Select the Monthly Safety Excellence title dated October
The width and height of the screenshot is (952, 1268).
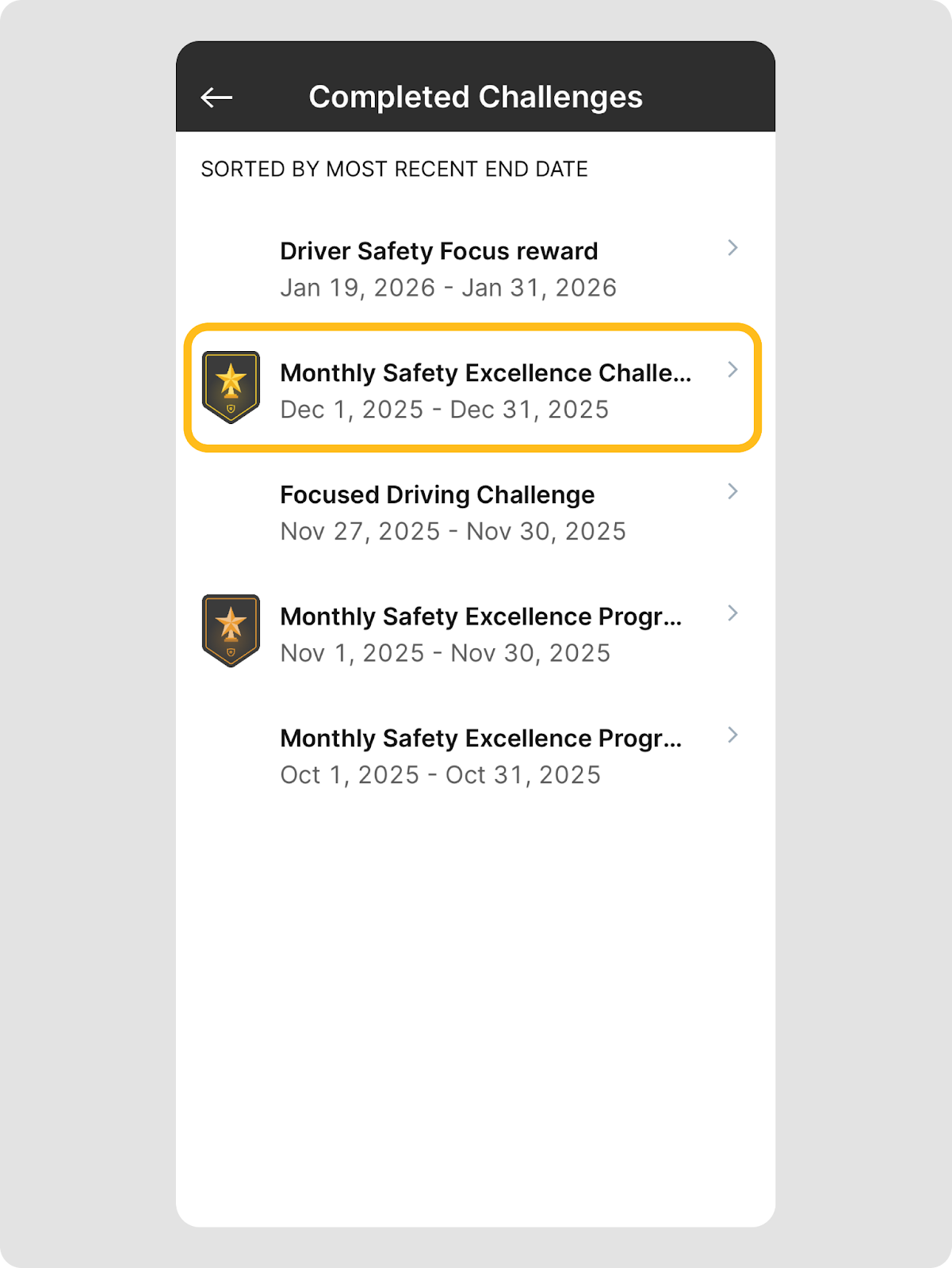coord(480,739)
